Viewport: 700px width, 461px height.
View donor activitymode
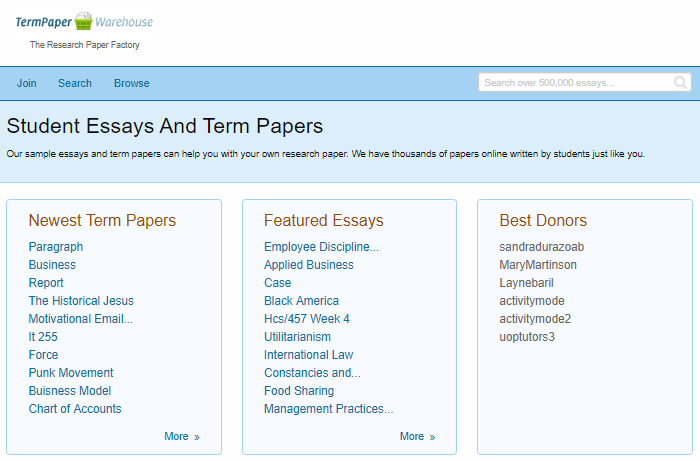532,301
